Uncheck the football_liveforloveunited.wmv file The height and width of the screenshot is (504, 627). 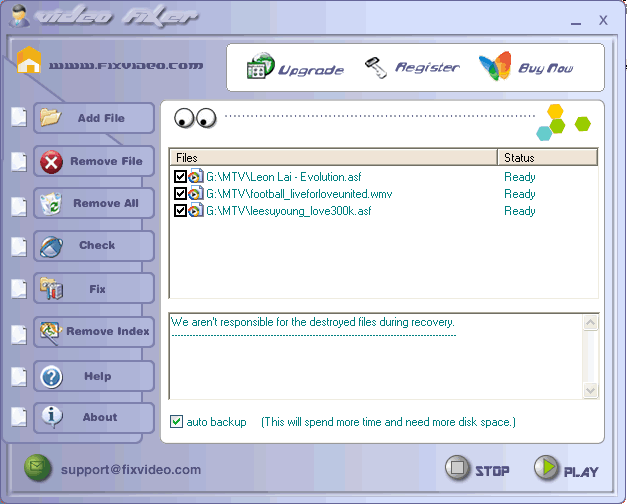(180, 194)
